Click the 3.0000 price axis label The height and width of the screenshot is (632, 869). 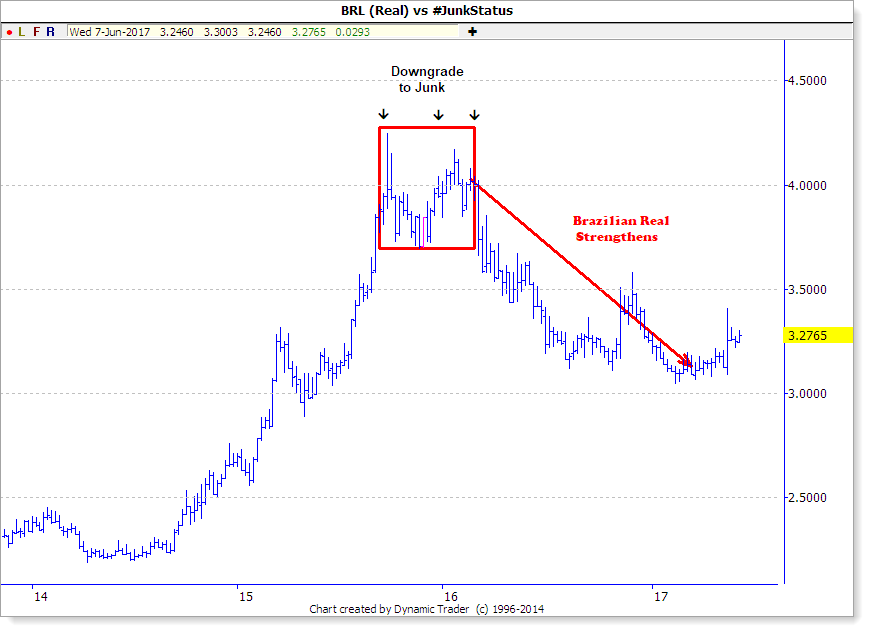[x=807, y=394]
